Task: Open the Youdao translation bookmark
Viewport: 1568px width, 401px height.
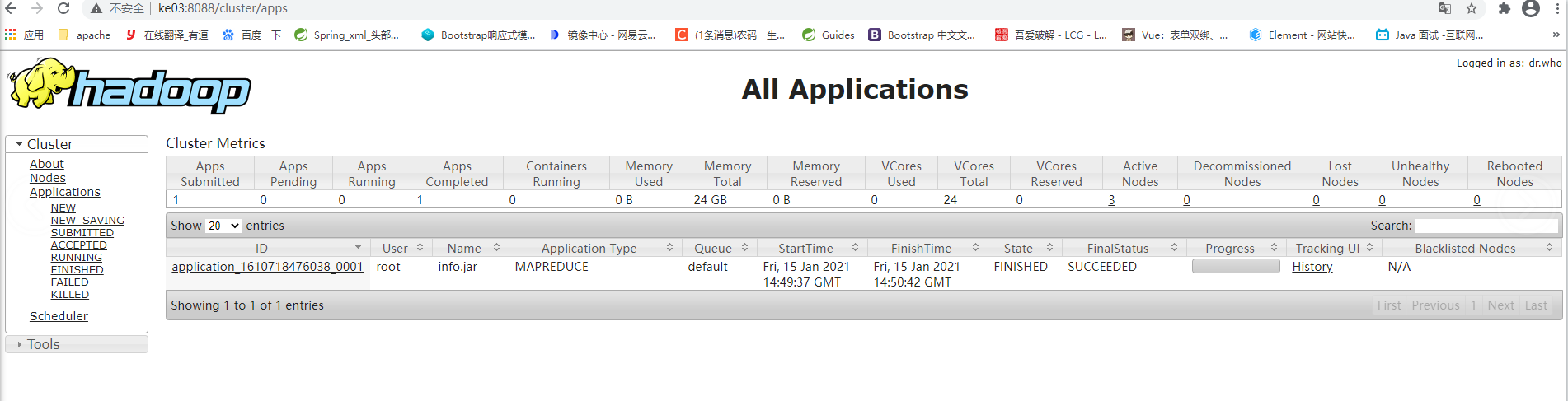Action: [x=167, y=35]
